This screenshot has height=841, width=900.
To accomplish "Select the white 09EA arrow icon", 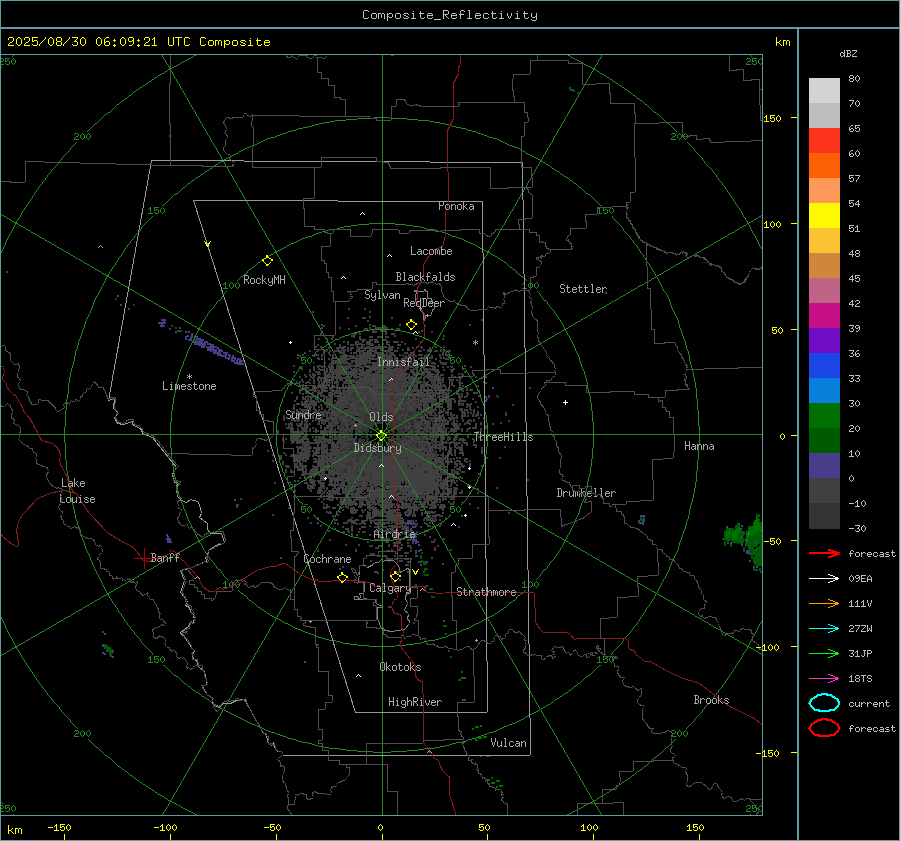I will click(824, 578).
